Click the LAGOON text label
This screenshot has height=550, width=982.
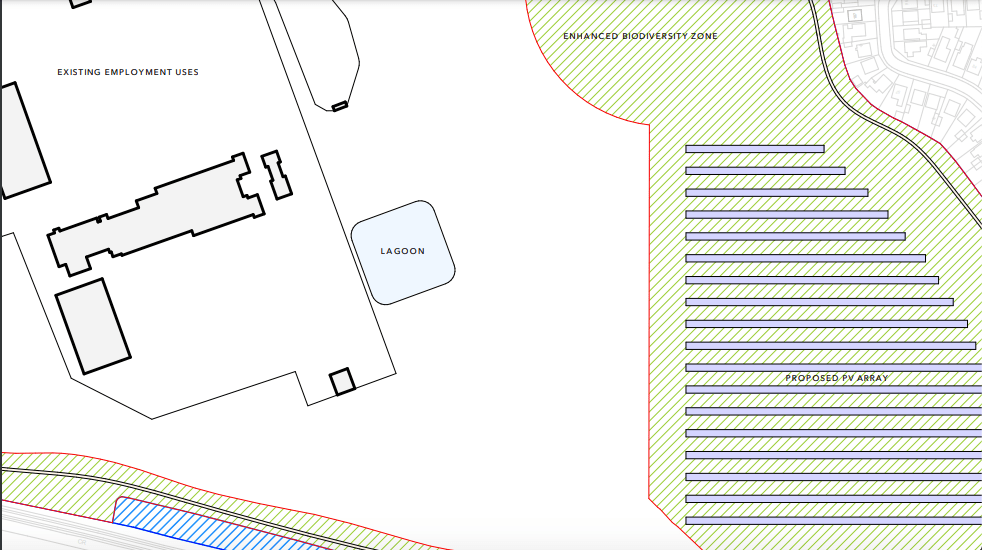[402, 251]
